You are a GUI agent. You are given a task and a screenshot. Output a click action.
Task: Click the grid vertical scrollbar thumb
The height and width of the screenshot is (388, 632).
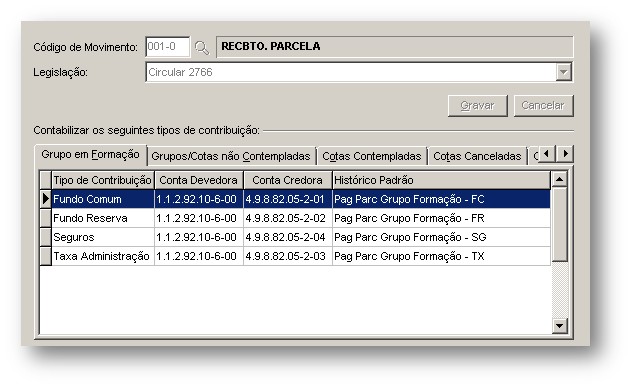coord(559,224)
